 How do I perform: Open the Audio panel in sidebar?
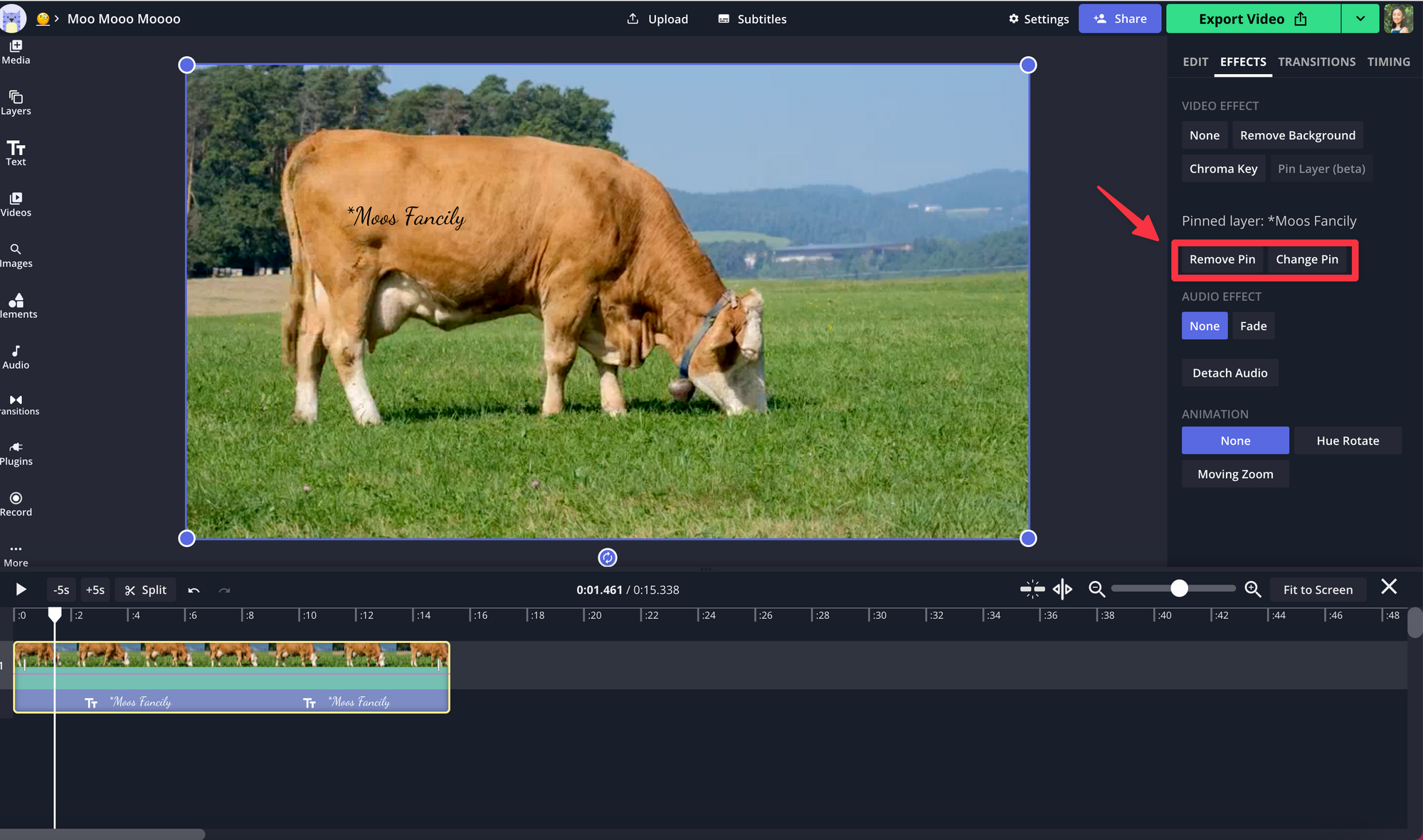(x=16, y=356)
